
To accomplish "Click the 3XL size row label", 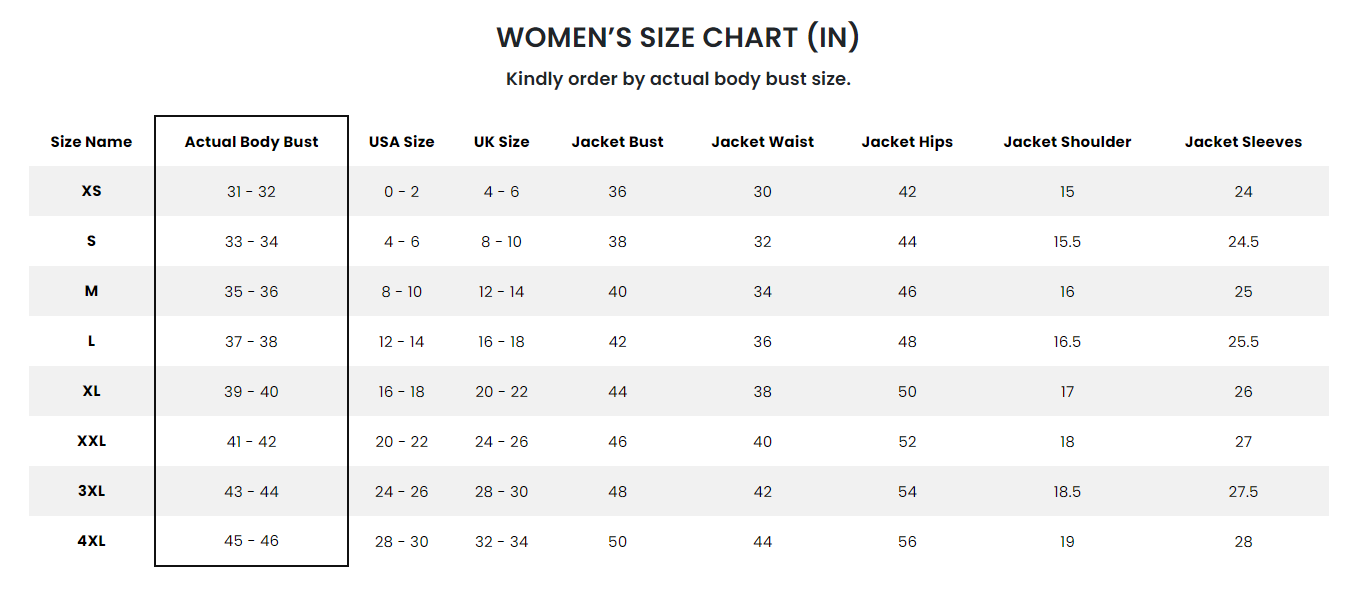I will coord(91,491).
